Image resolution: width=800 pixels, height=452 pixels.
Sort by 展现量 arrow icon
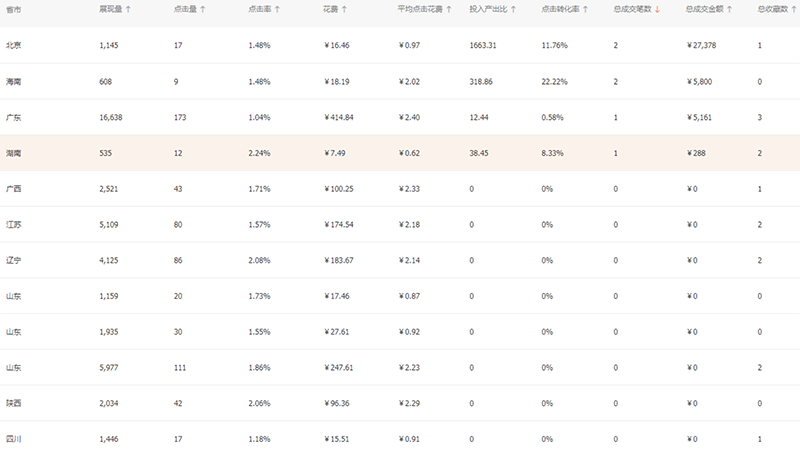[x=130, y=9]
